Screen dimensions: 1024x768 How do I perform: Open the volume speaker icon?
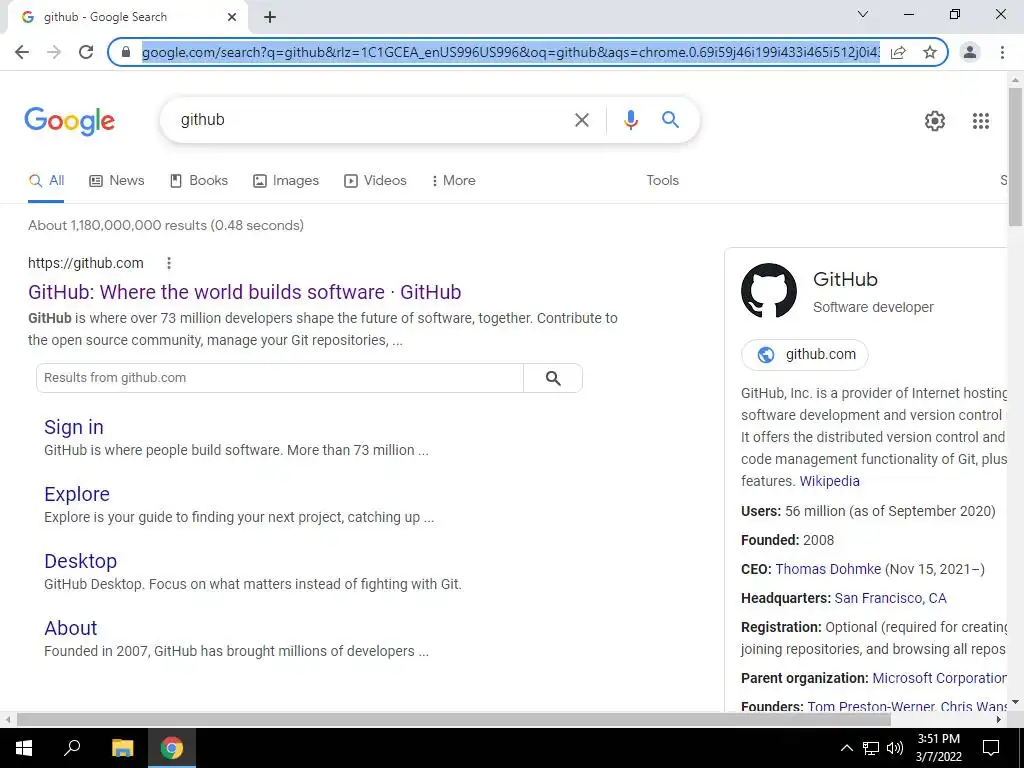[x=895, y=748]
